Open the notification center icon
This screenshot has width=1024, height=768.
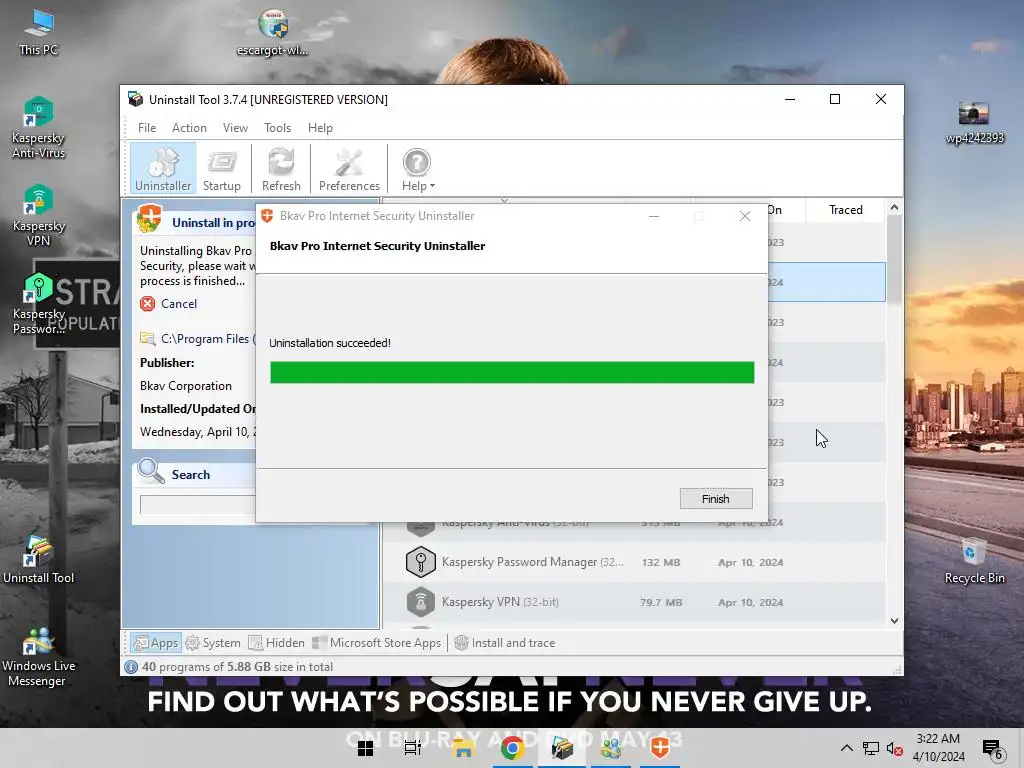(992, 748)
